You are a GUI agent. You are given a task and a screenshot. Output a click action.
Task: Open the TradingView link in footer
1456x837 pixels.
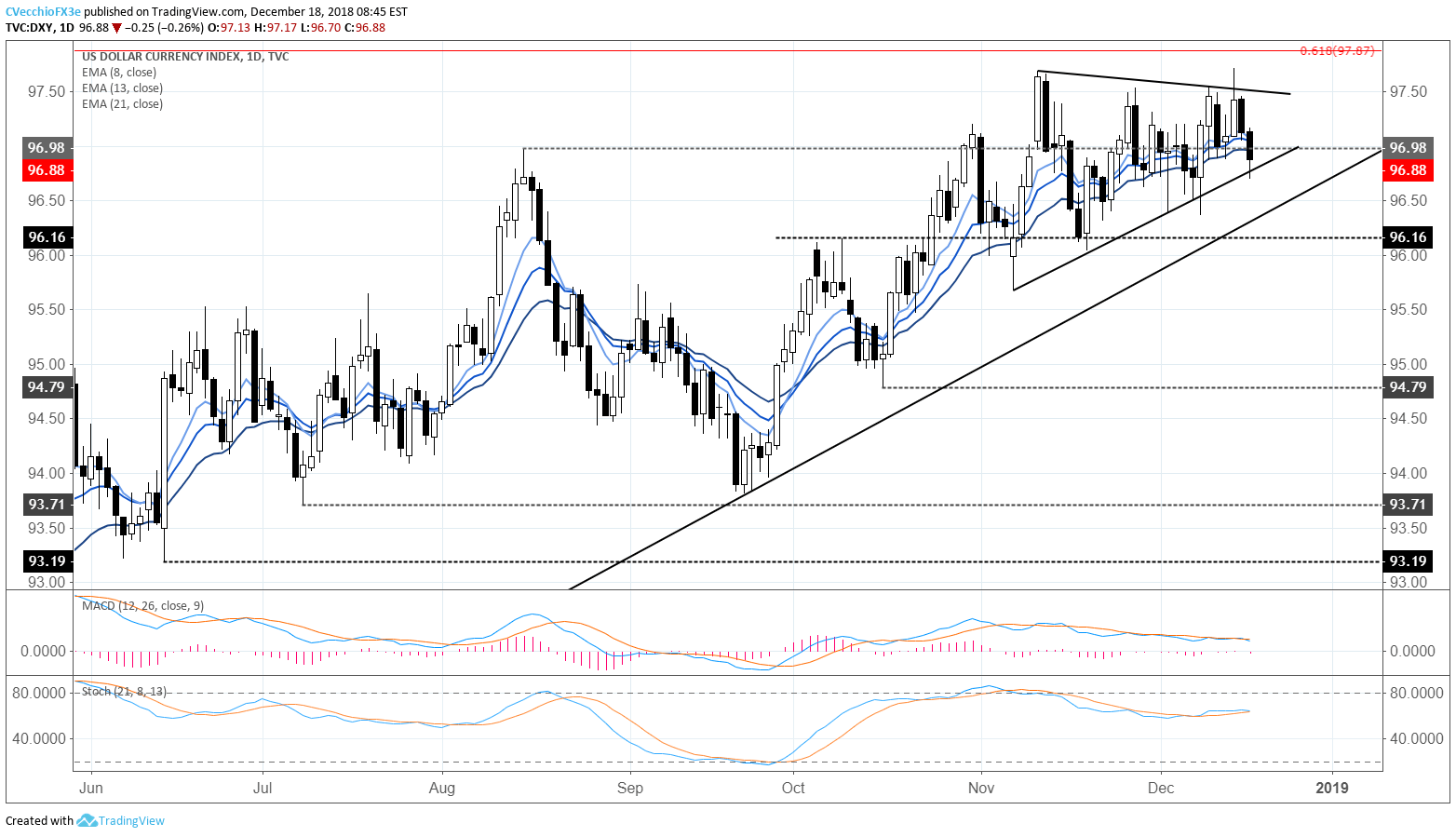tap(131, 820)
